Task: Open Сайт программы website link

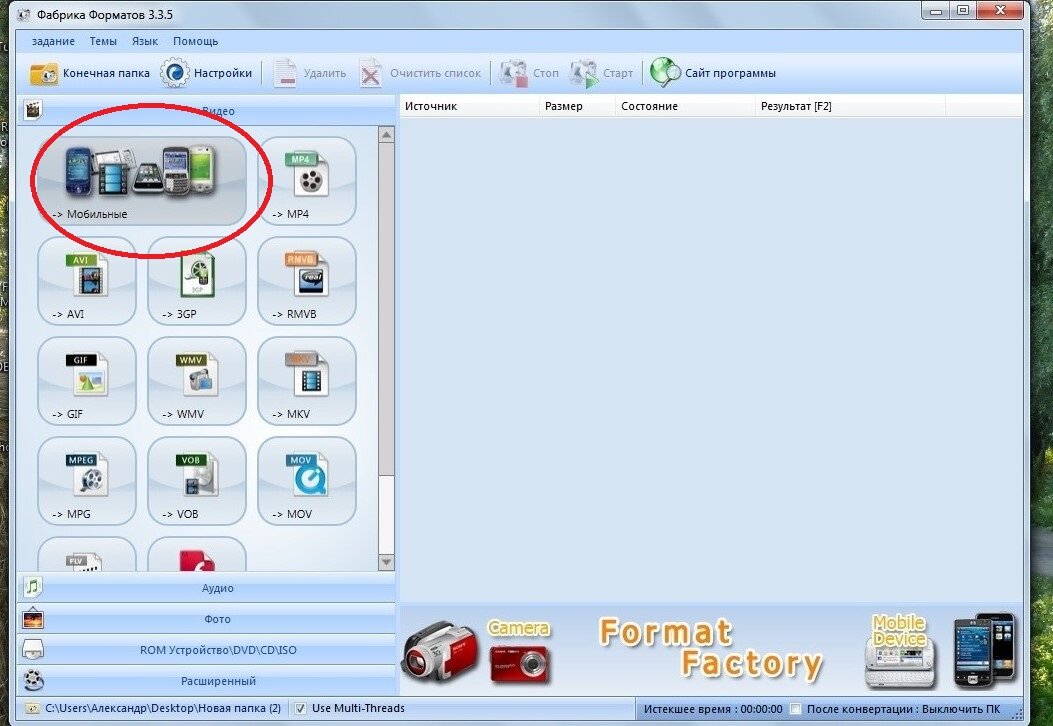Action: click(x=713, y=73)
